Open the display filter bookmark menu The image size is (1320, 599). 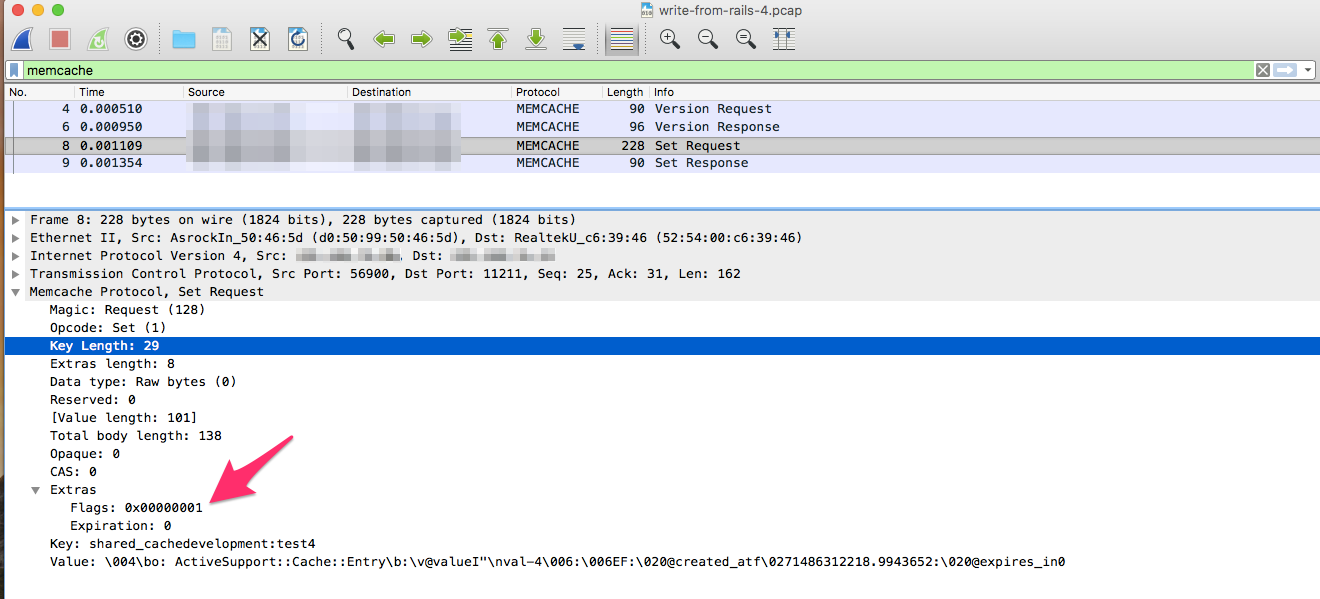[14, 70]
